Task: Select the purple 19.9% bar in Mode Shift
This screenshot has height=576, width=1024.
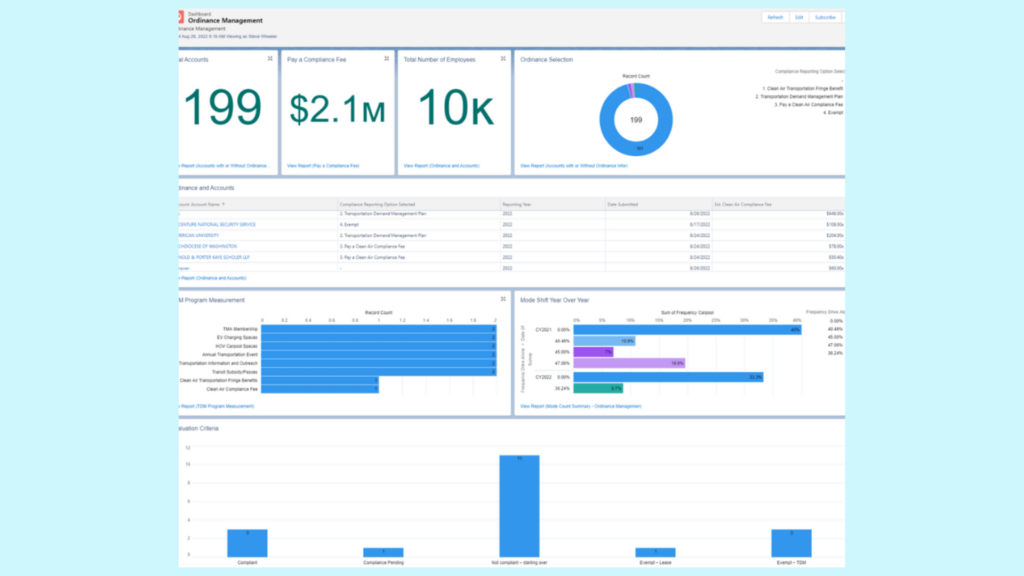Action: click(630, 363)
